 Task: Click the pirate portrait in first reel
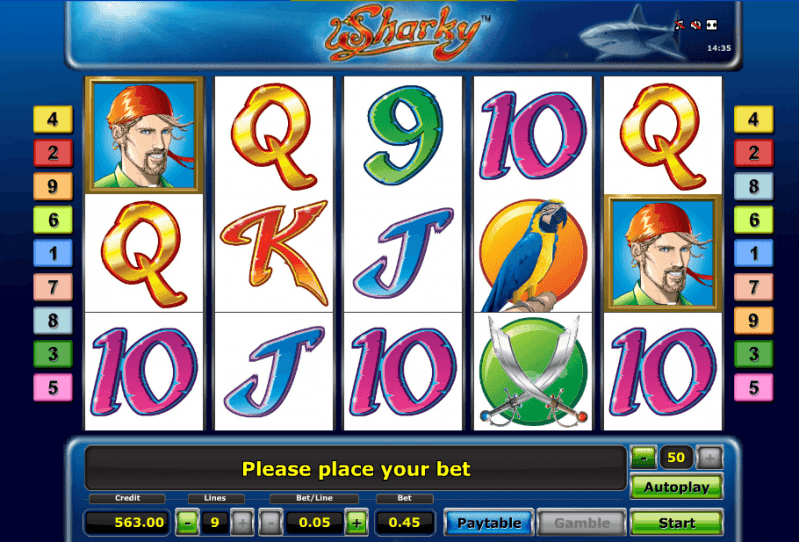[144, 135]
